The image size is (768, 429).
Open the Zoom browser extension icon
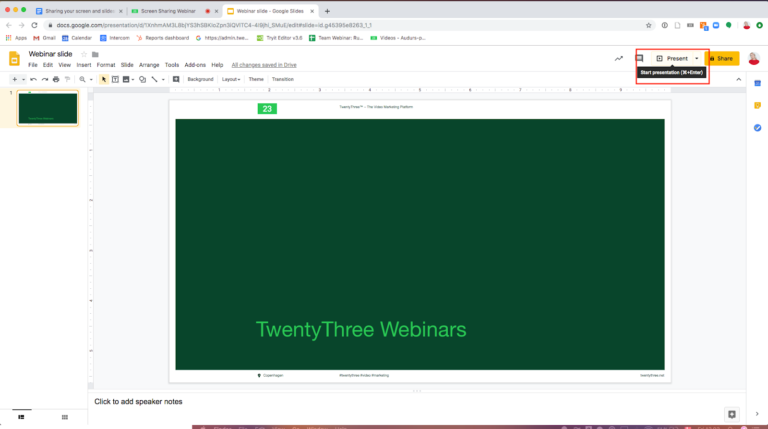click(716, 25)
